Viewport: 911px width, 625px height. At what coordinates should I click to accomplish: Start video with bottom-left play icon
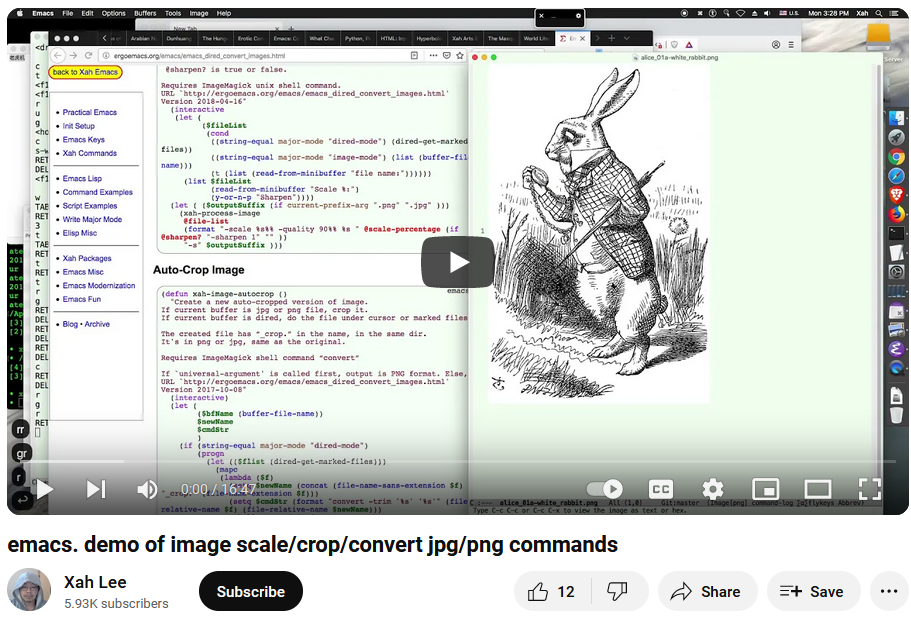[45, 489]
